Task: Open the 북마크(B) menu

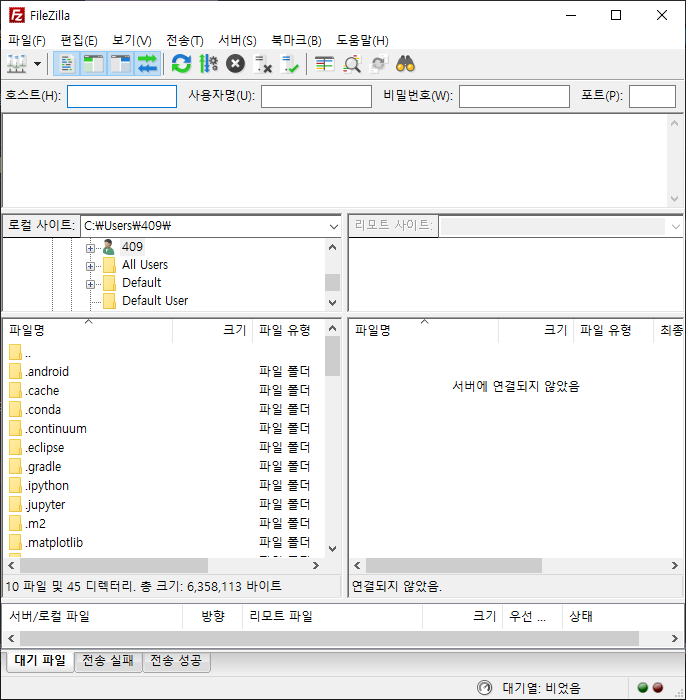Action: click(296, 41)
